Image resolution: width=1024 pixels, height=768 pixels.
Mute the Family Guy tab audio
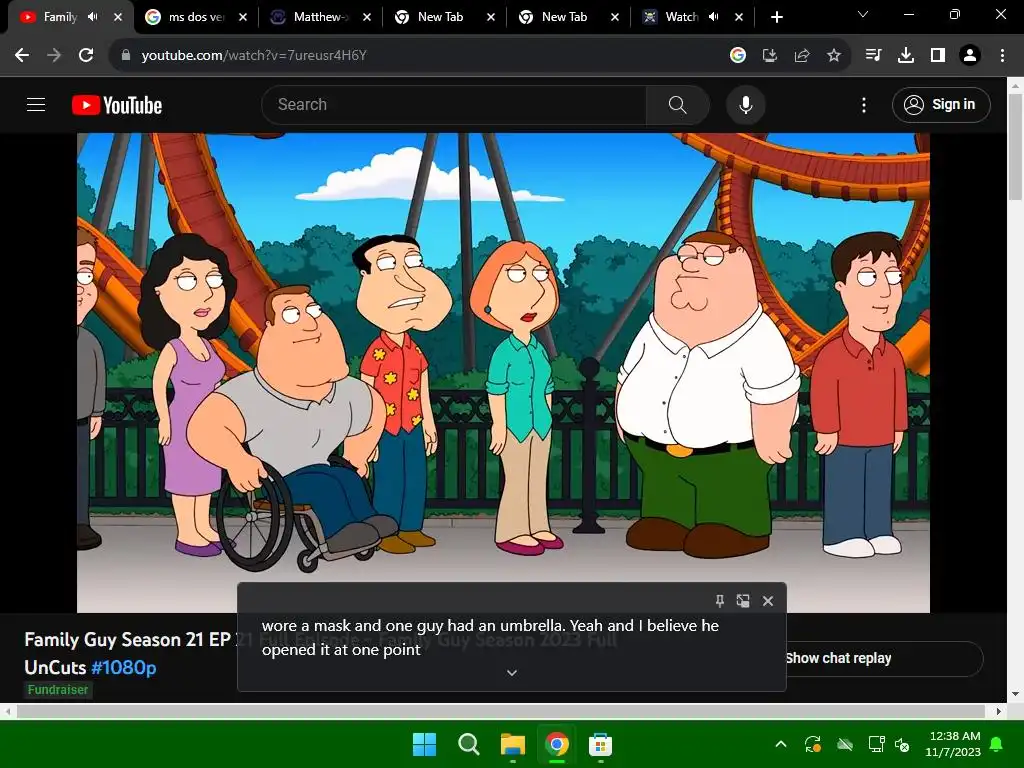93,17
